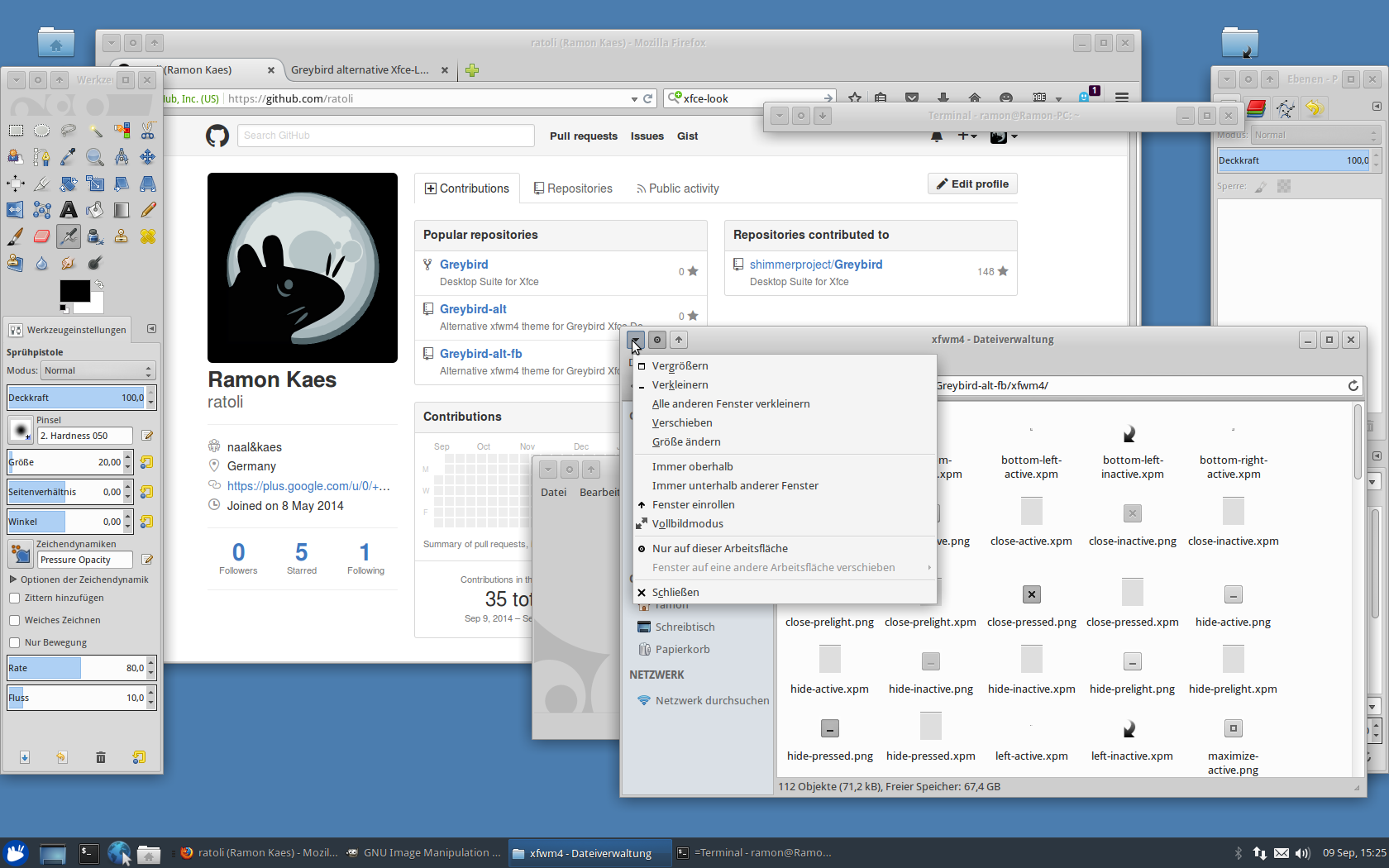Select Schließen in the window menu
The height and width of the screenshot is (868, 1389).
(785, 592)
